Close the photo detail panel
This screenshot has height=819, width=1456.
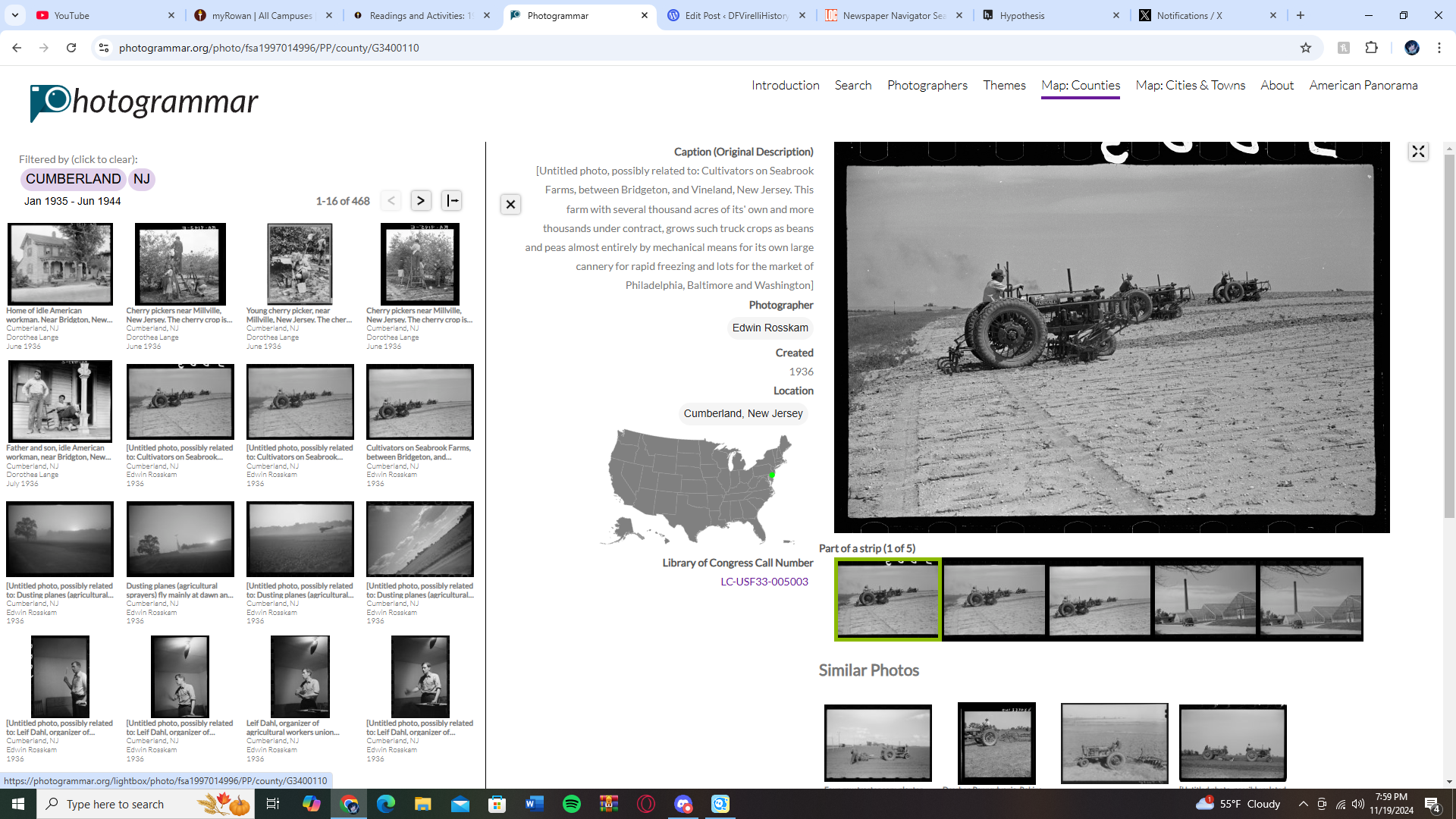[510, 204]
